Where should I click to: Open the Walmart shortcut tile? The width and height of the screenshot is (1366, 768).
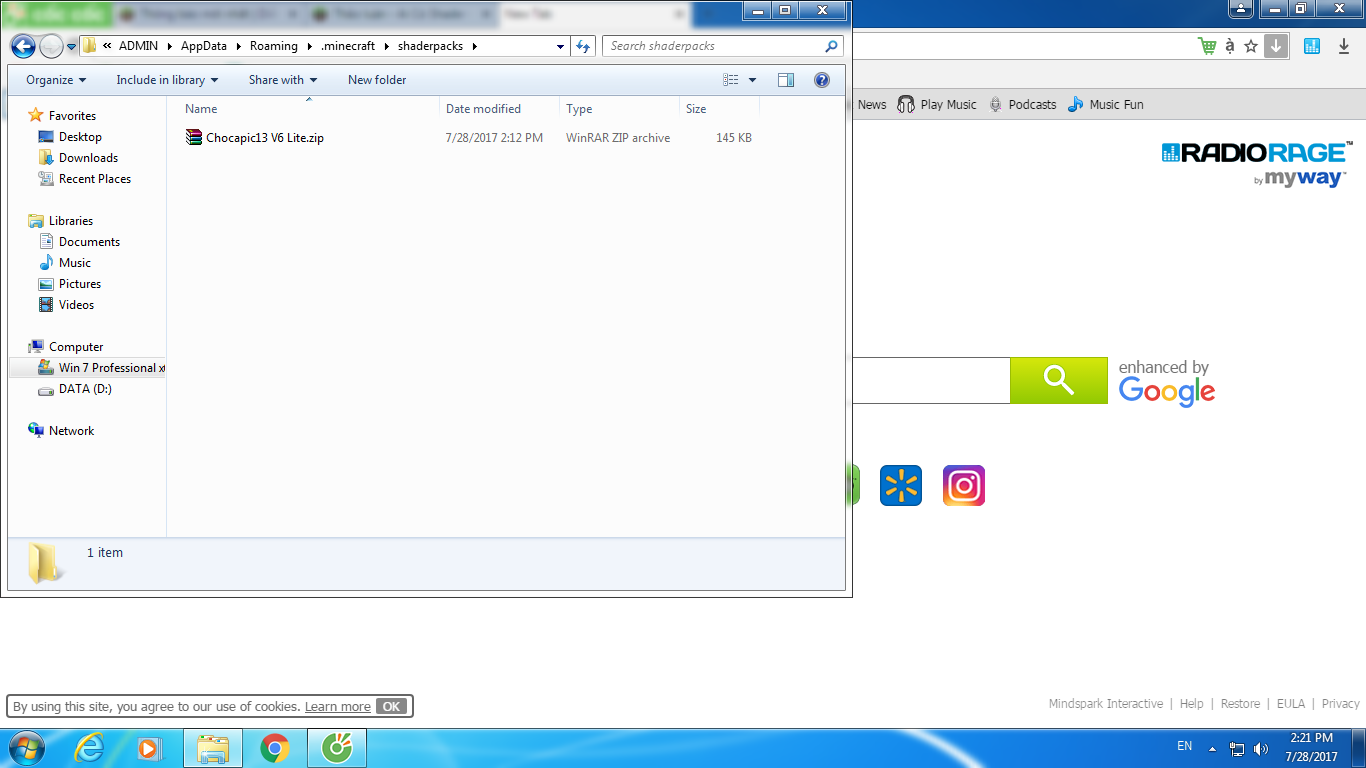[901, 486]
